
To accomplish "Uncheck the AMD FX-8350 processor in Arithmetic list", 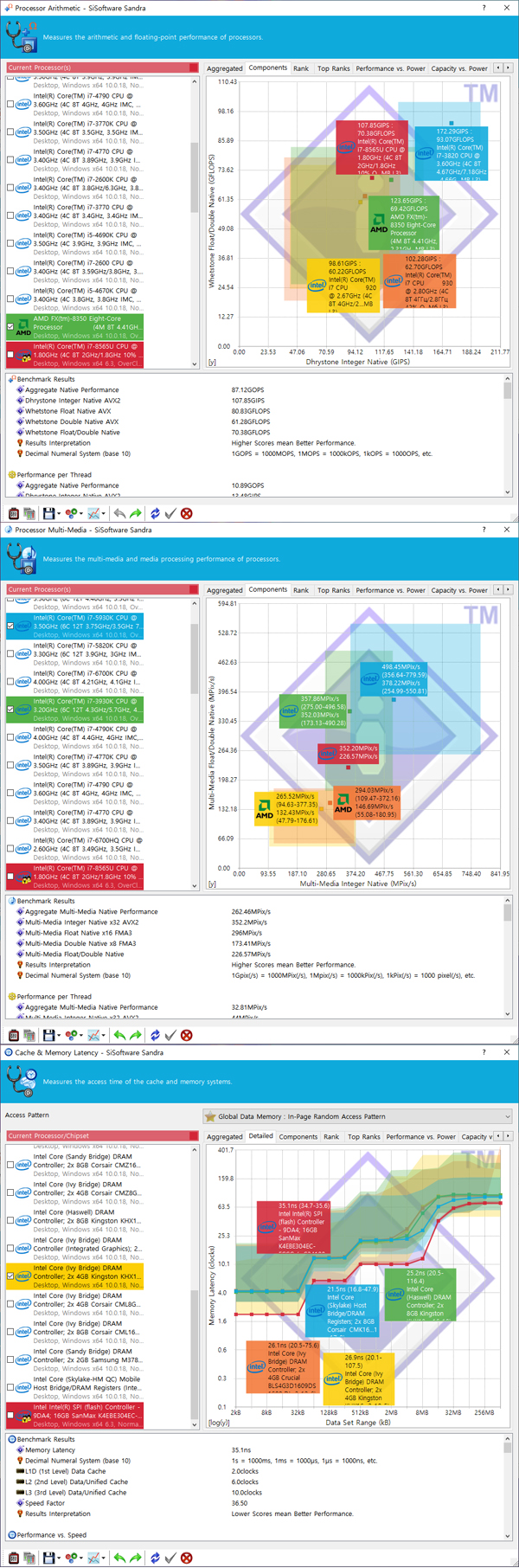I will 10,327.
